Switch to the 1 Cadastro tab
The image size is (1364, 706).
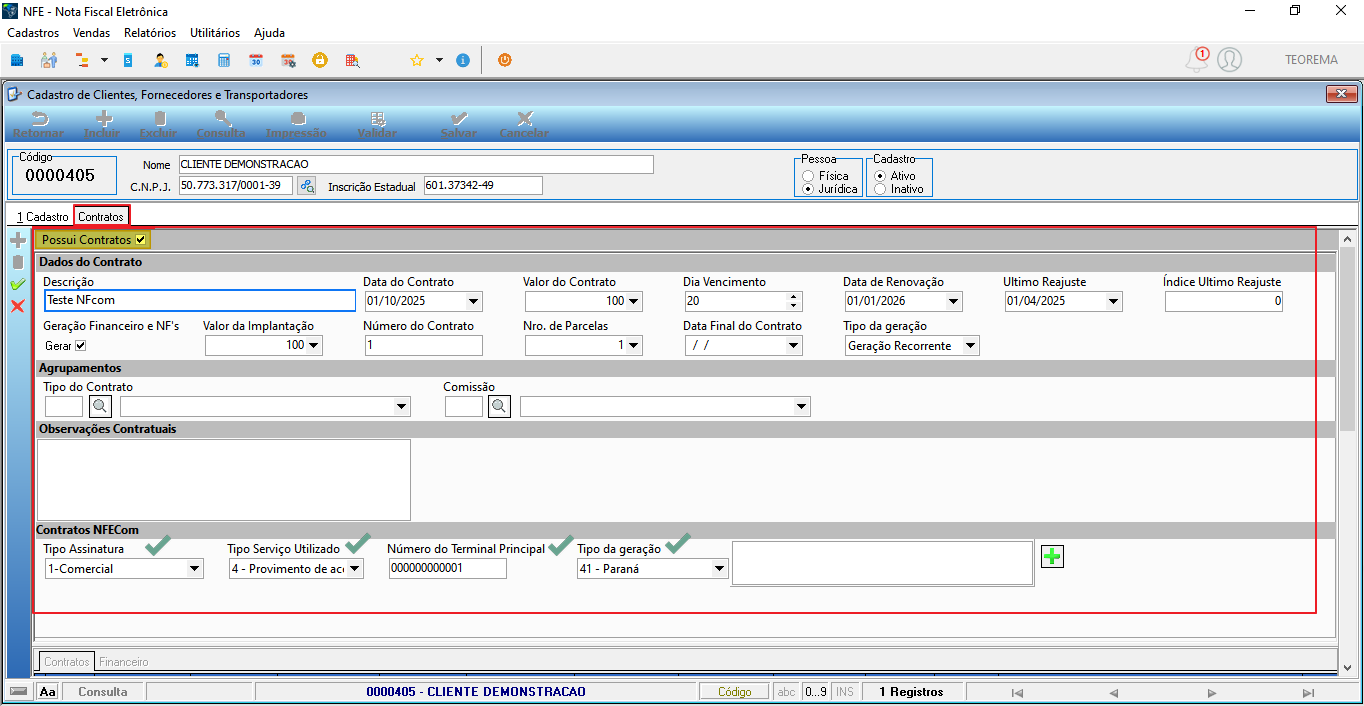[x=42, y=216]
